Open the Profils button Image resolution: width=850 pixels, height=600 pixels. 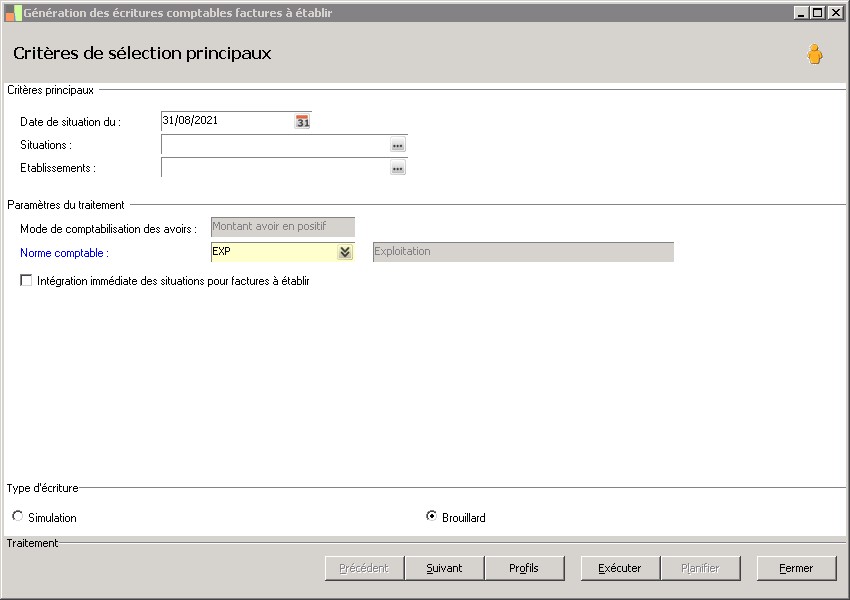pyautogui.click(x=523, y=568)
